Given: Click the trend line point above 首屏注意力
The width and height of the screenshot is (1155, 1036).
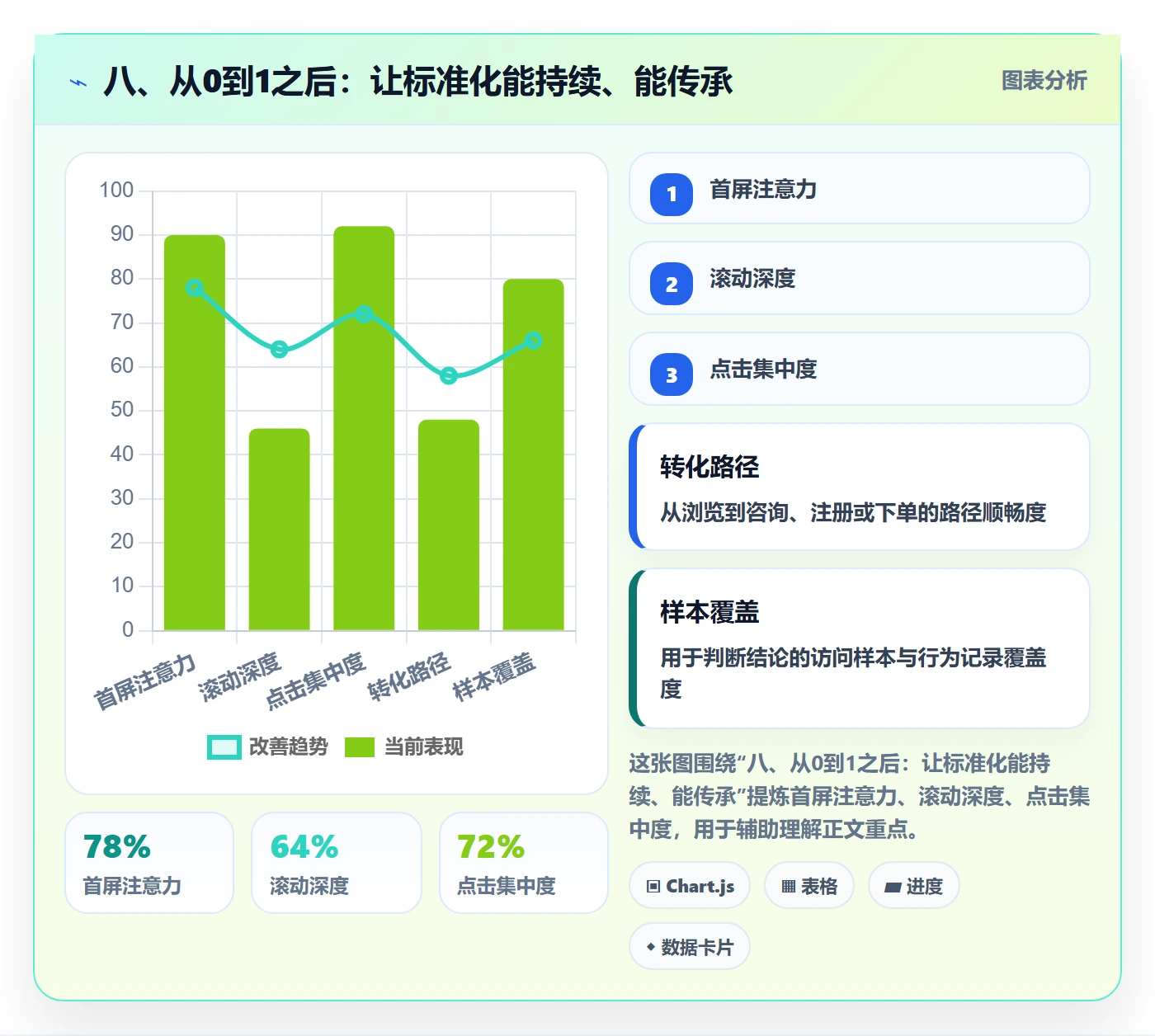Looking at the screenshot, I should [194, 288].
